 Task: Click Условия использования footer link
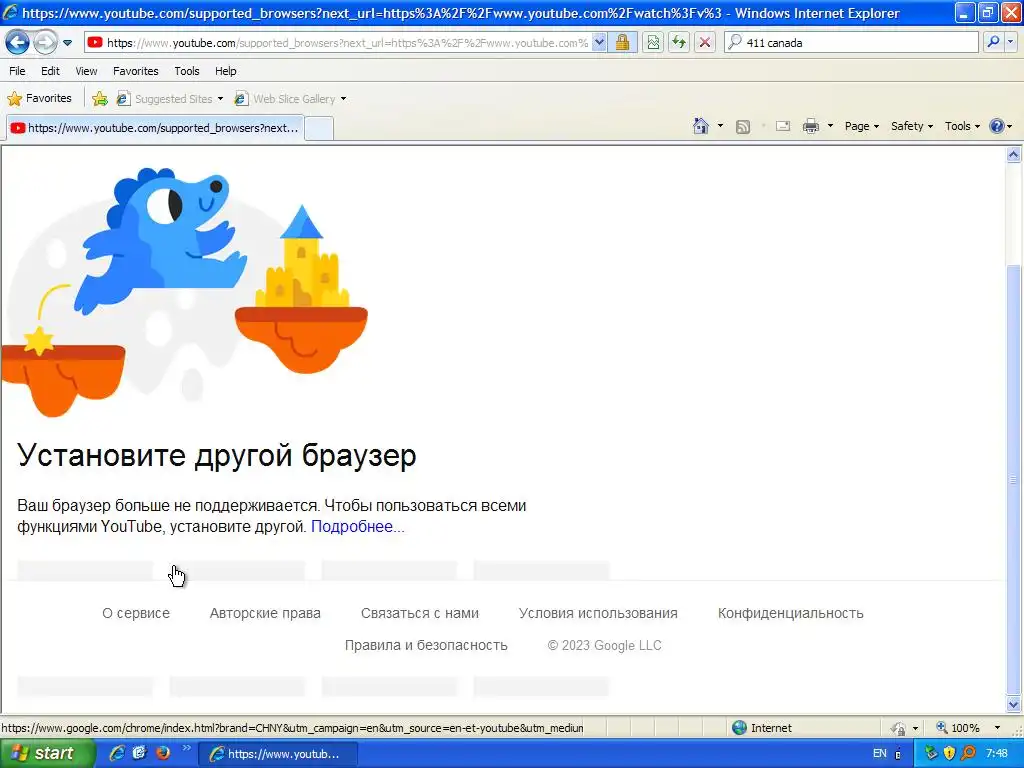(598, 613)
